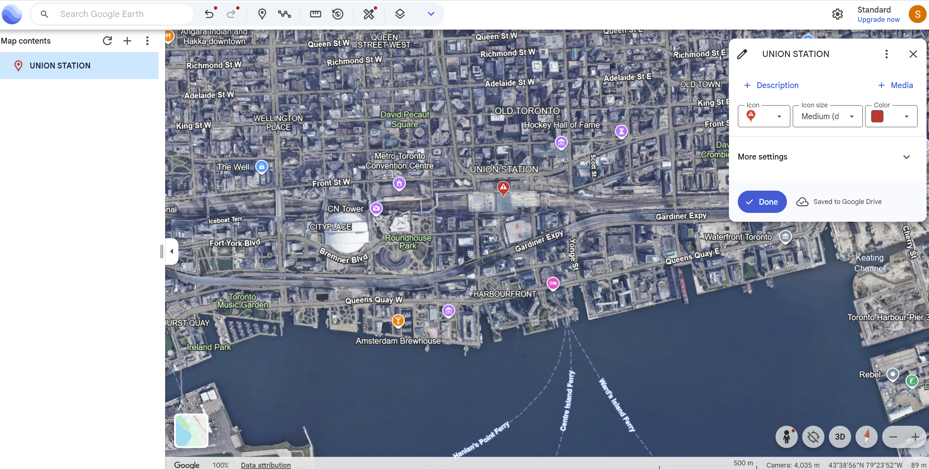Click the Undo arrow in toolbar
The height and width of the screenshot is (469, 929).
tap(209, 14)
